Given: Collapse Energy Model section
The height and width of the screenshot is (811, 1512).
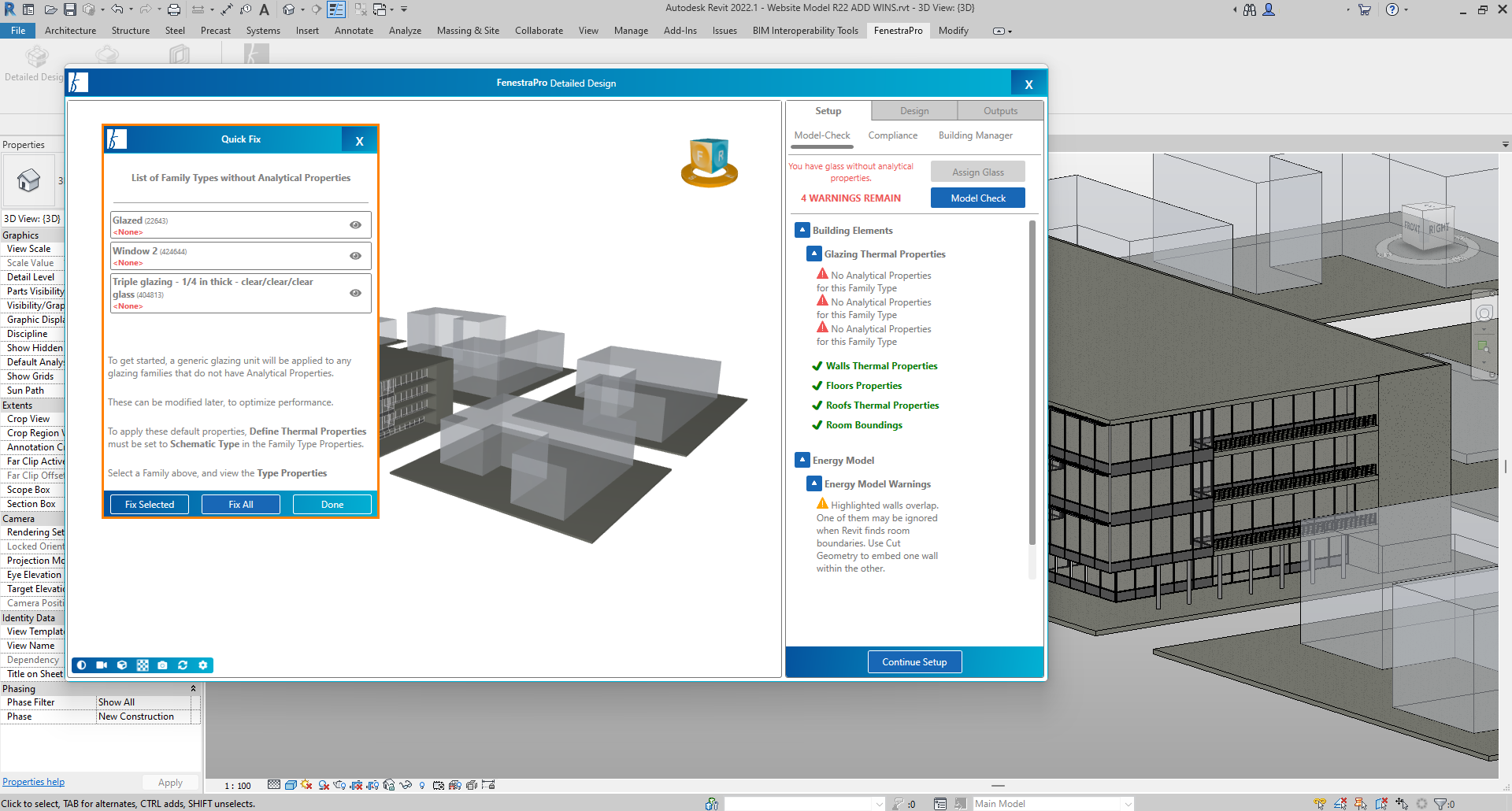Looking at the screenshot, I should click(802, 460).
